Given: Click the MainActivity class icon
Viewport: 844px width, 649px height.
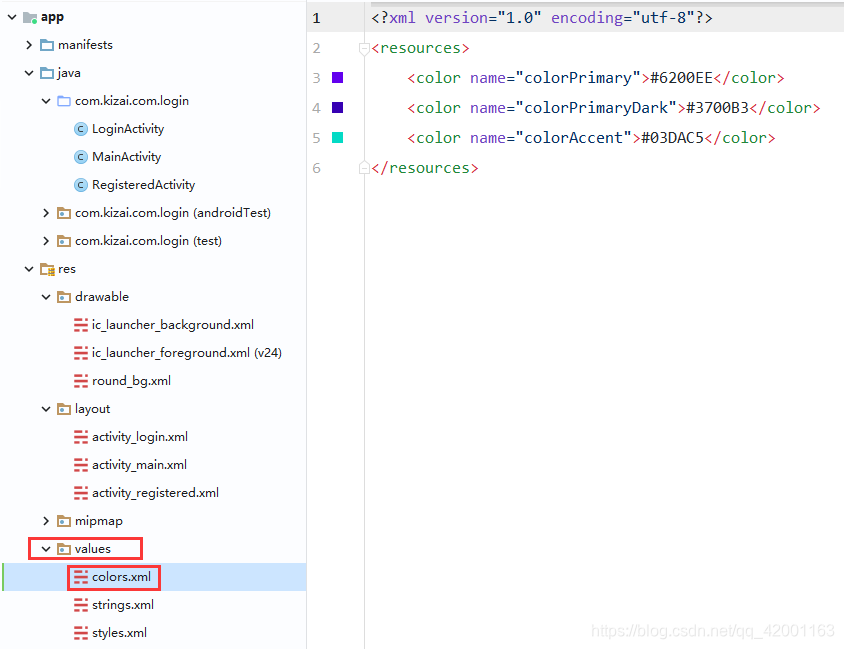Looking at the screenshot, I should coord(81,157).
